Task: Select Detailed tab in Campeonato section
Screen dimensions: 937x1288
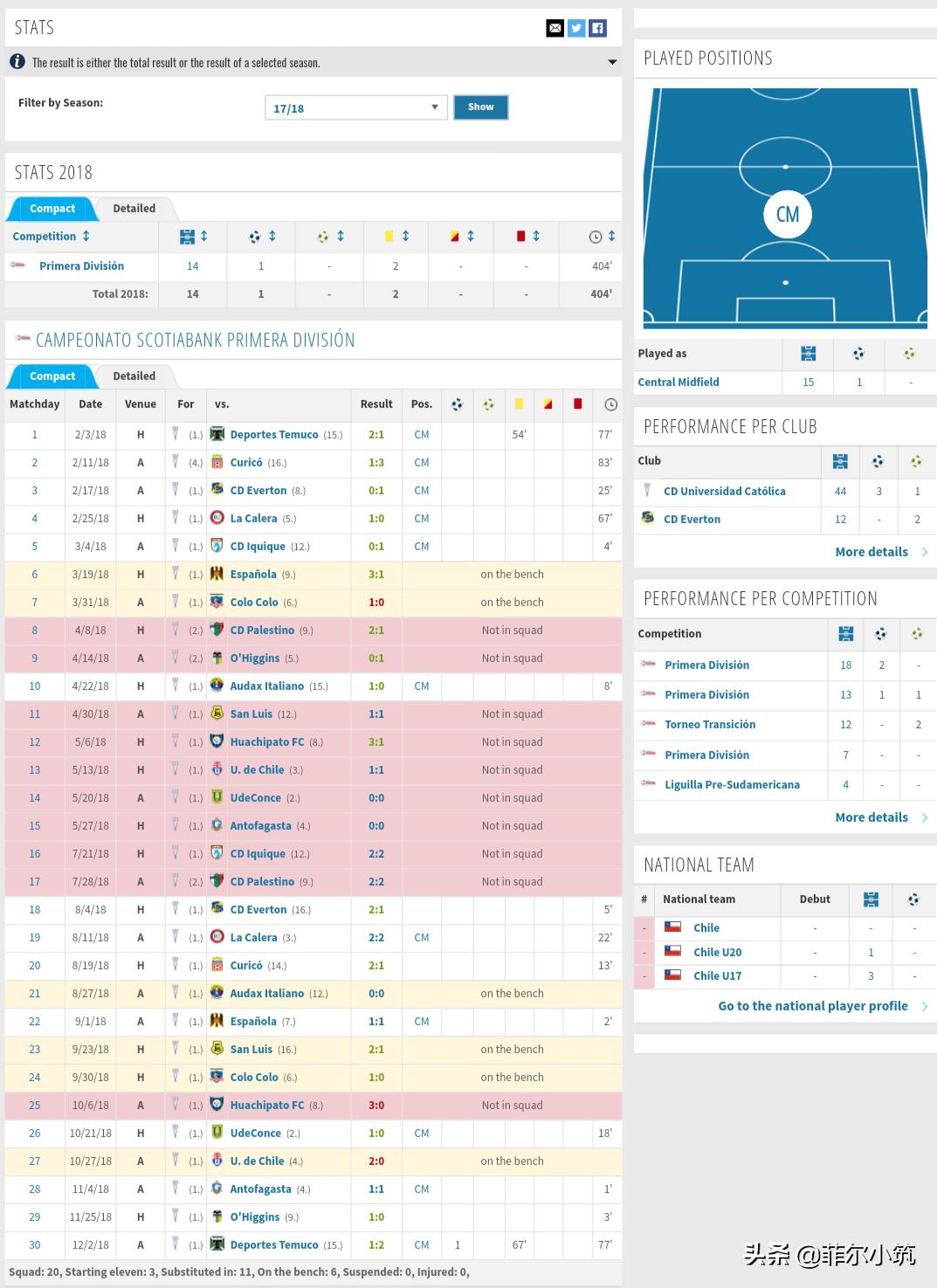Action: [x=134, y=376]
